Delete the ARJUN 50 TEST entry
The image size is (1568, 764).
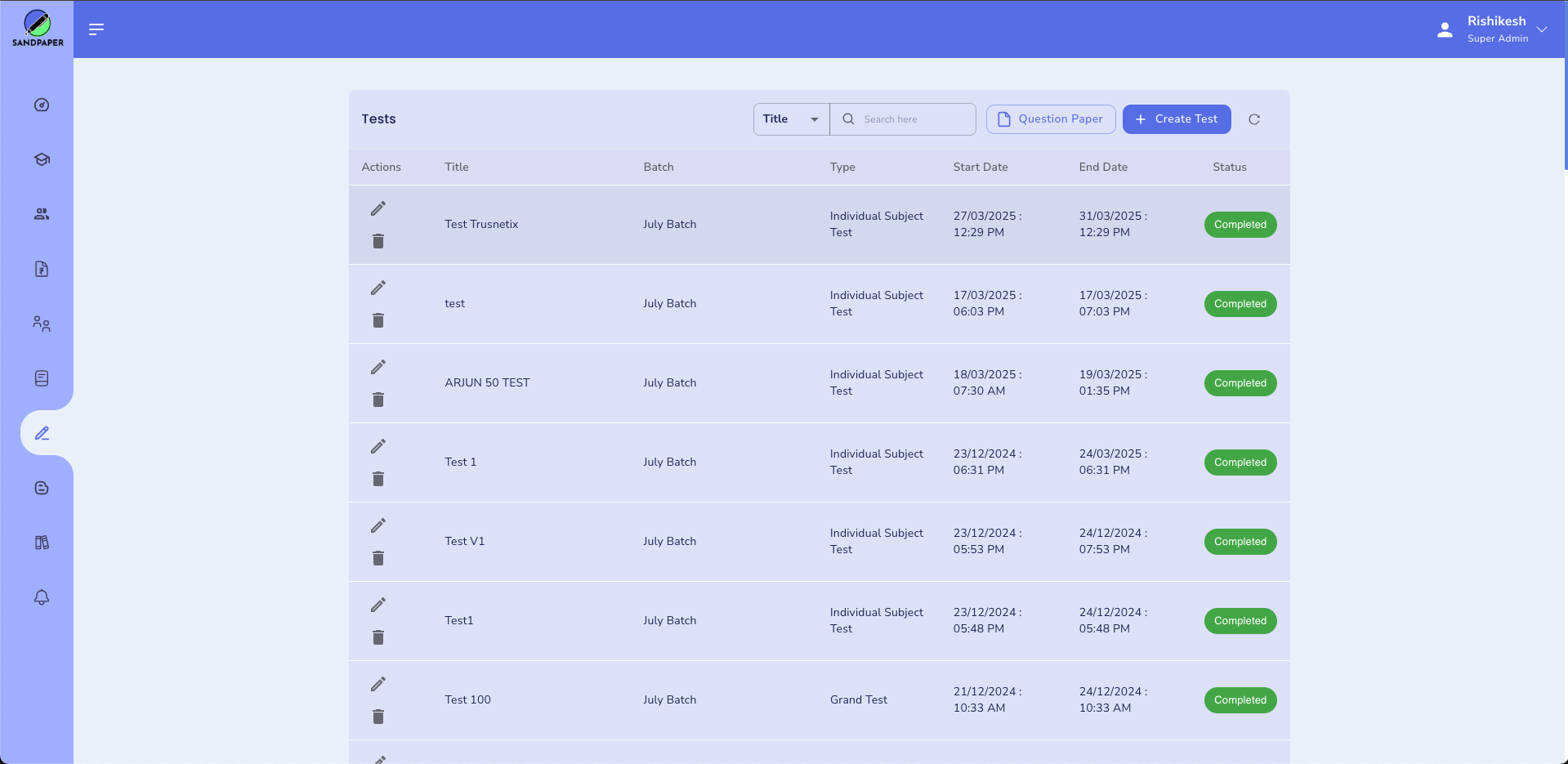(378, 400)
